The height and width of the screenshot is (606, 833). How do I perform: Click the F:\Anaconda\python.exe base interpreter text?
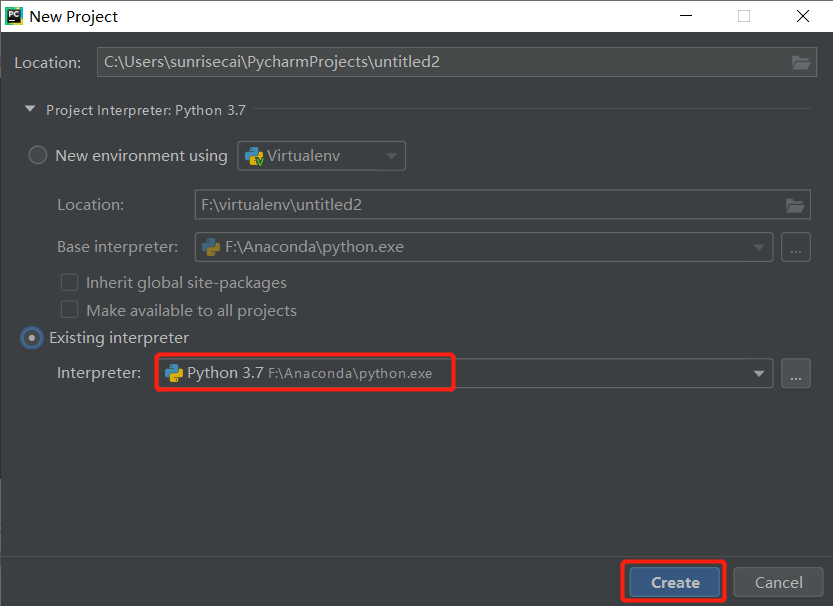point(314,247)
